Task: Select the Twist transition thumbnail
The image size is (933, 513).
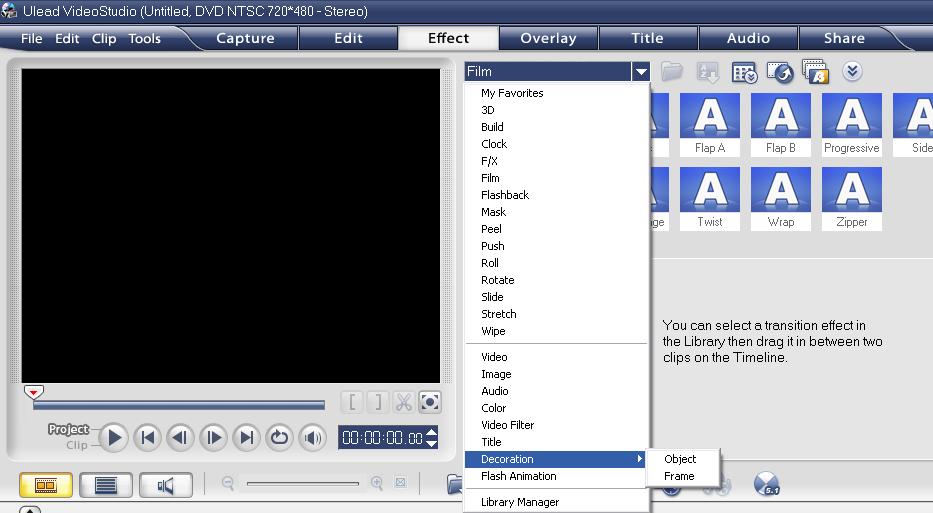Action: pyautogui.click(x=710, y=198)
